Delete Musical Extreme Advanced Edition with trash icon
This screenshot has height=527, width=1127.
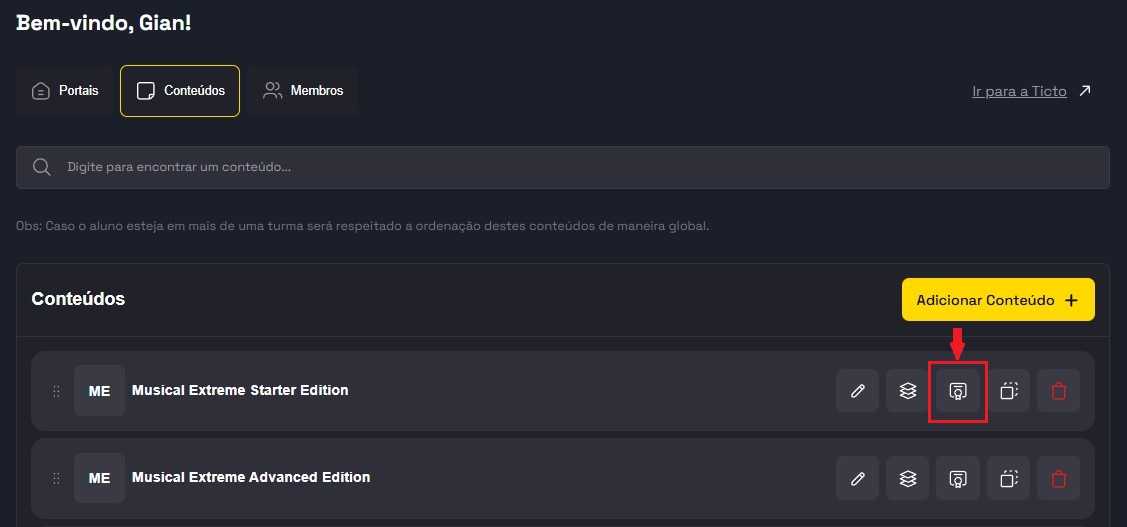tap(1058, 478)
